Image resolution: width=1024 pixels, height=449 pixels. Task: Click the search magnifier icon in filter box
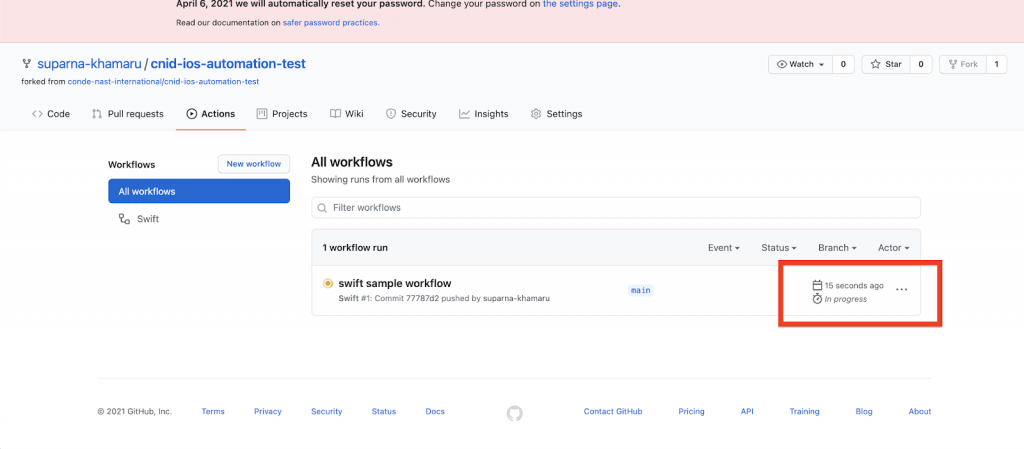(322, 208)
